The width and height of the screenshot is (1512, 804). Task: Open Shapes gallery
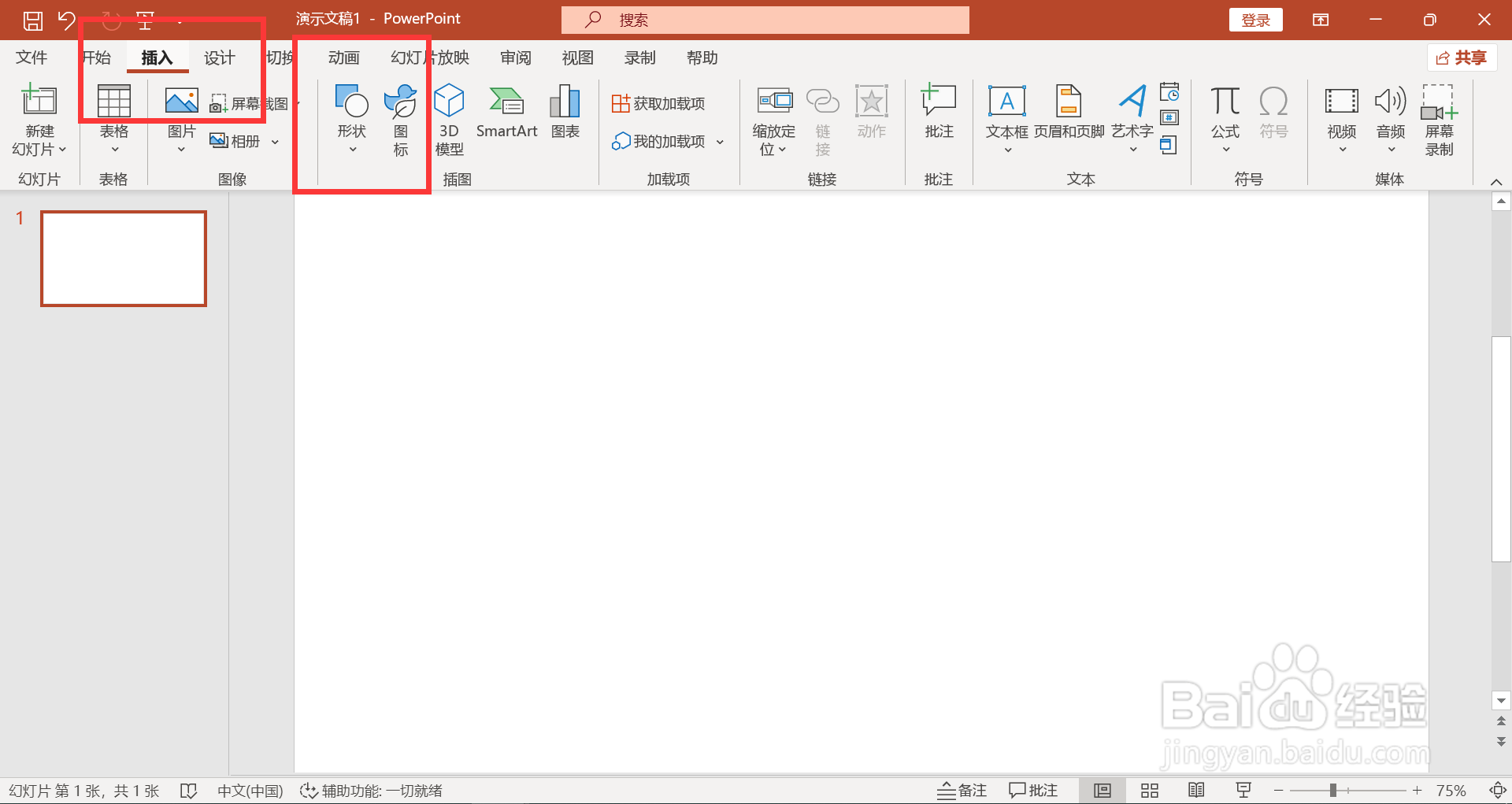(x=352, y=119)
